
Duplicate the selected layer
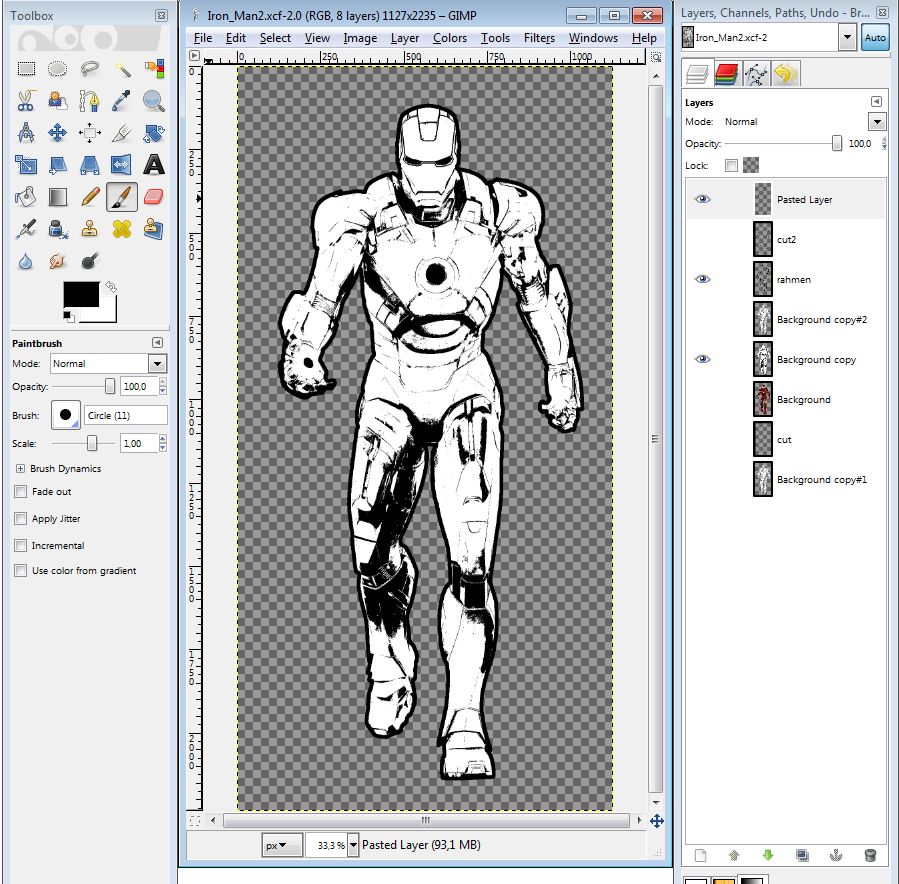click(802, 856)
